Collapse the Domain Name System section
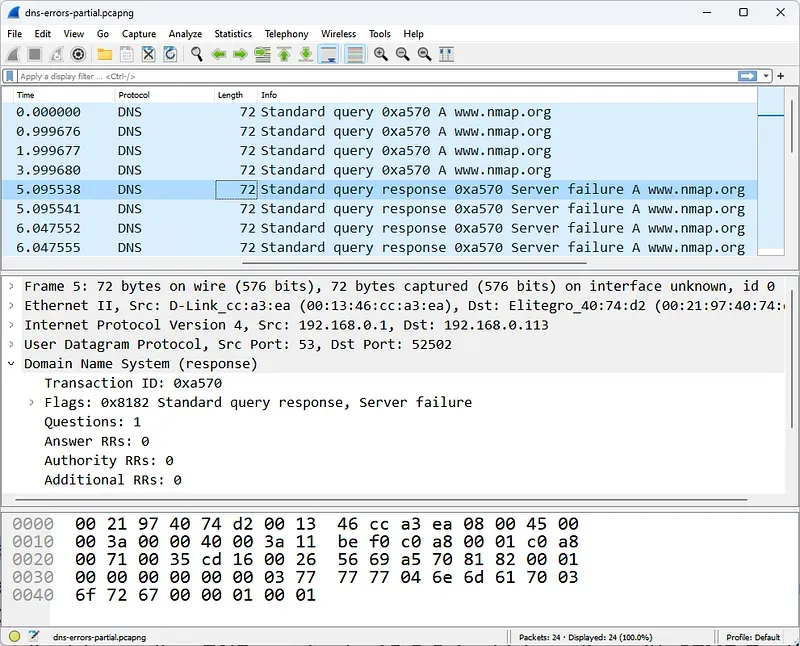The height and width of the screenshot is (646, 800). pyautogui.click(x=11, y=364)
